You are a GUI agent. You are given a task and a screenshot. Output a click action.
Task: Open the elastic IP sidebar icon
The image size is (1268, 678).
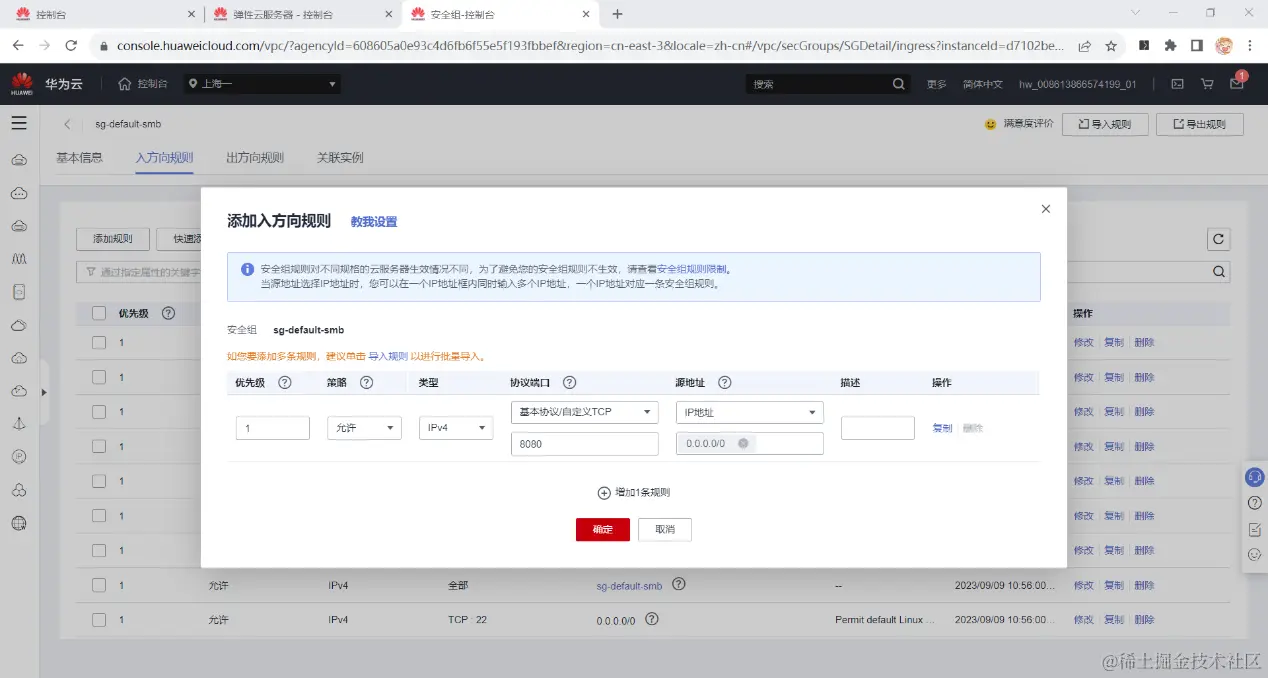pos(18,456)
